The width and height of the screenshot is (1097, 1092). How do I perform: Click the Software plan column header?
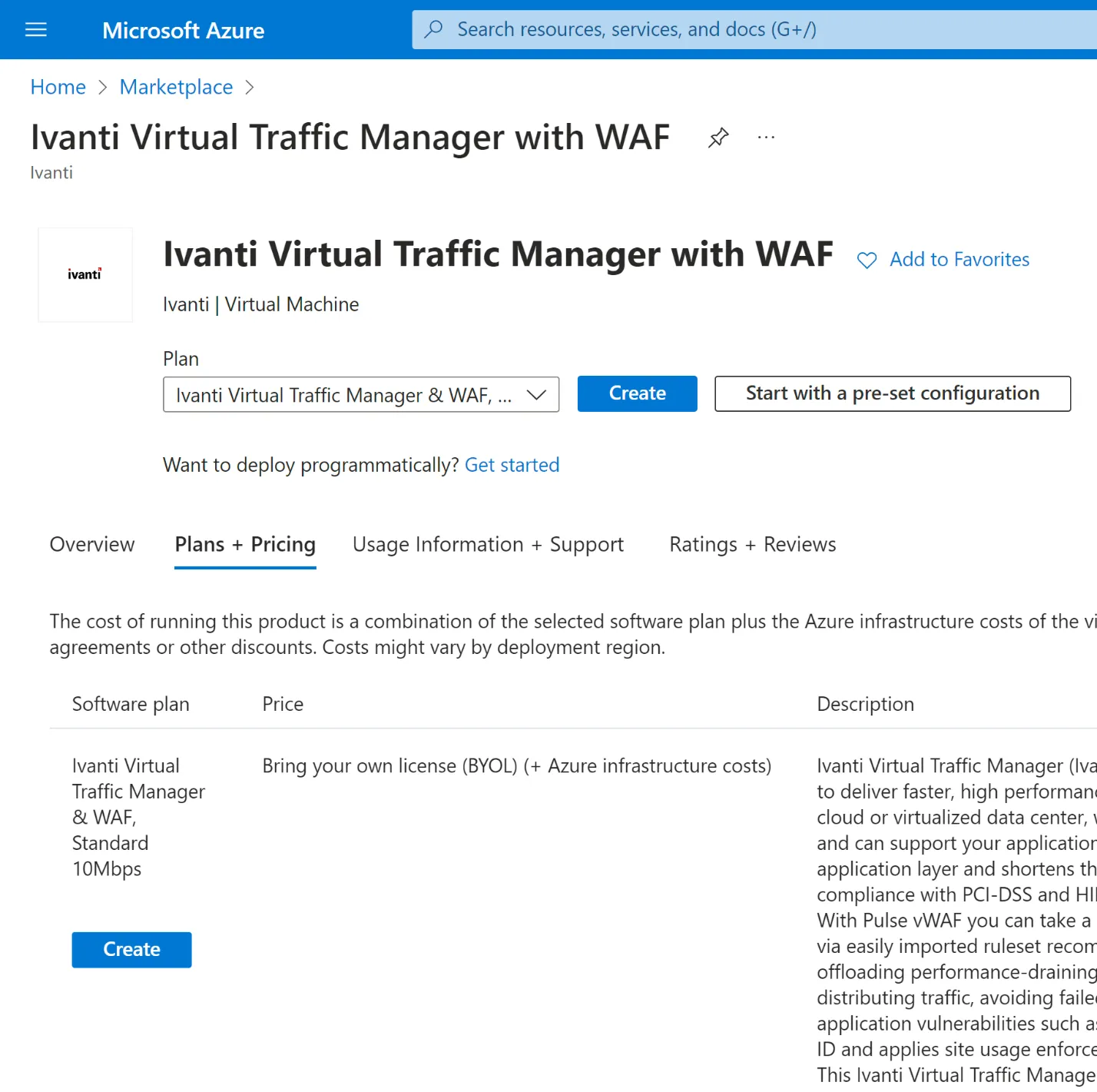coord(131,704)
